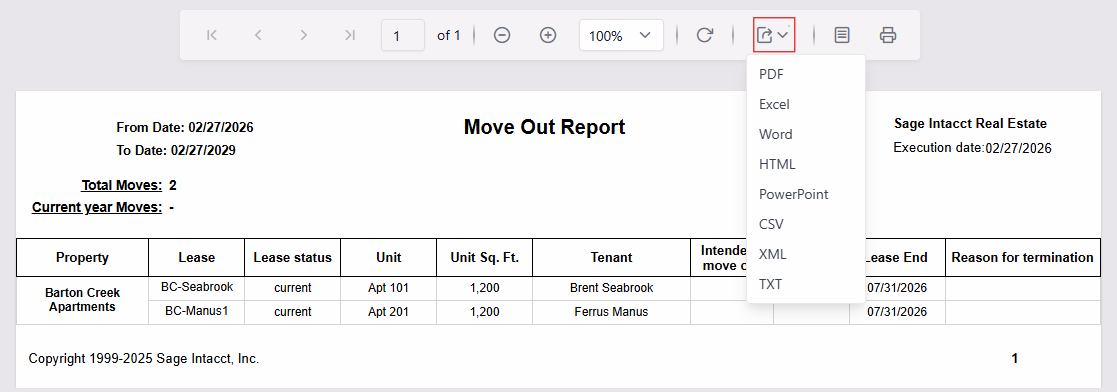Click the Brent Seabrook tenant cell
The height and width of the screenshot is (392, 1117).
point(611,288)
